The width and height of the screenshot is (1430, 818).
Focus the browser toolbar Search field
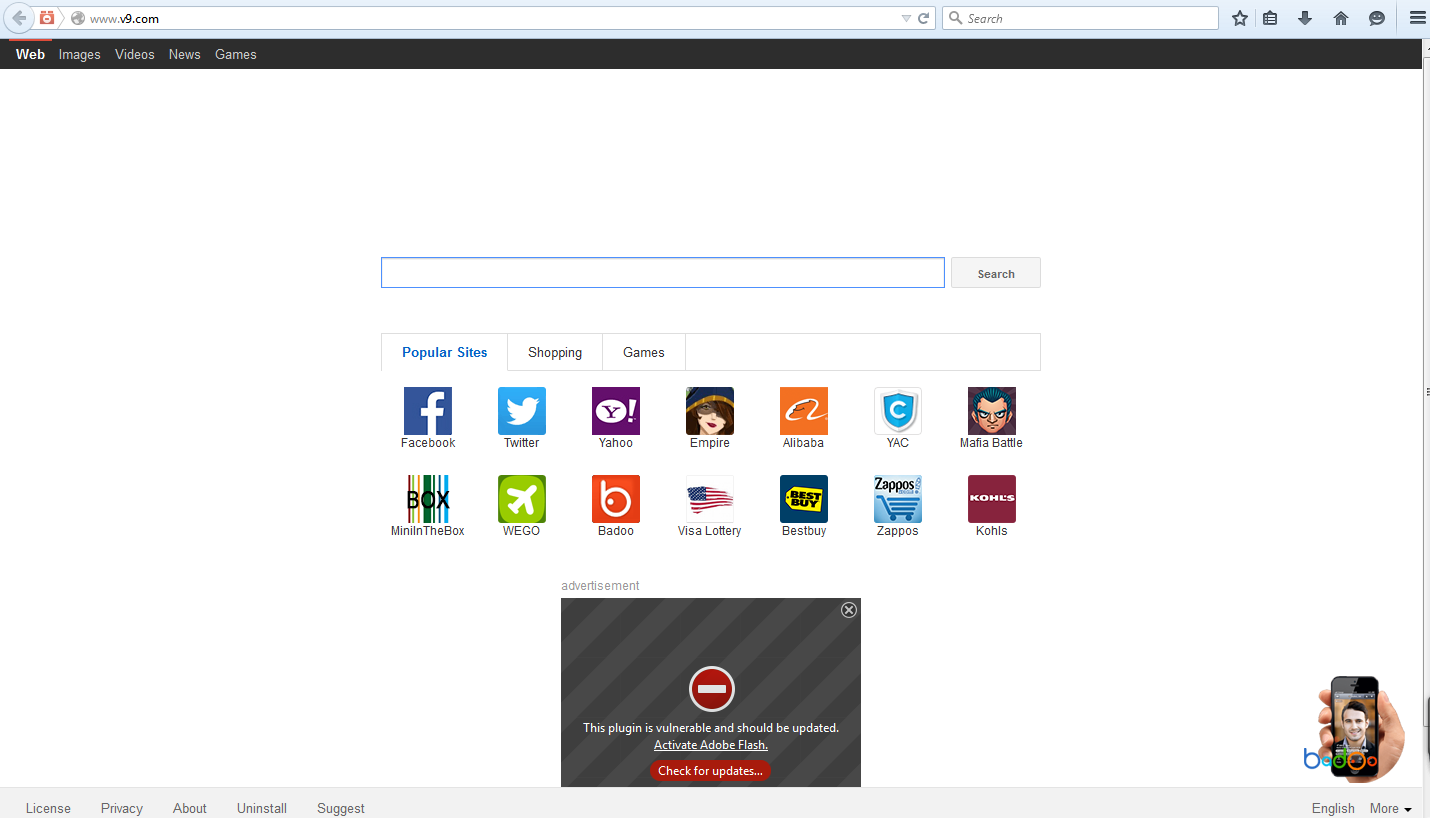coord(1081,18)
